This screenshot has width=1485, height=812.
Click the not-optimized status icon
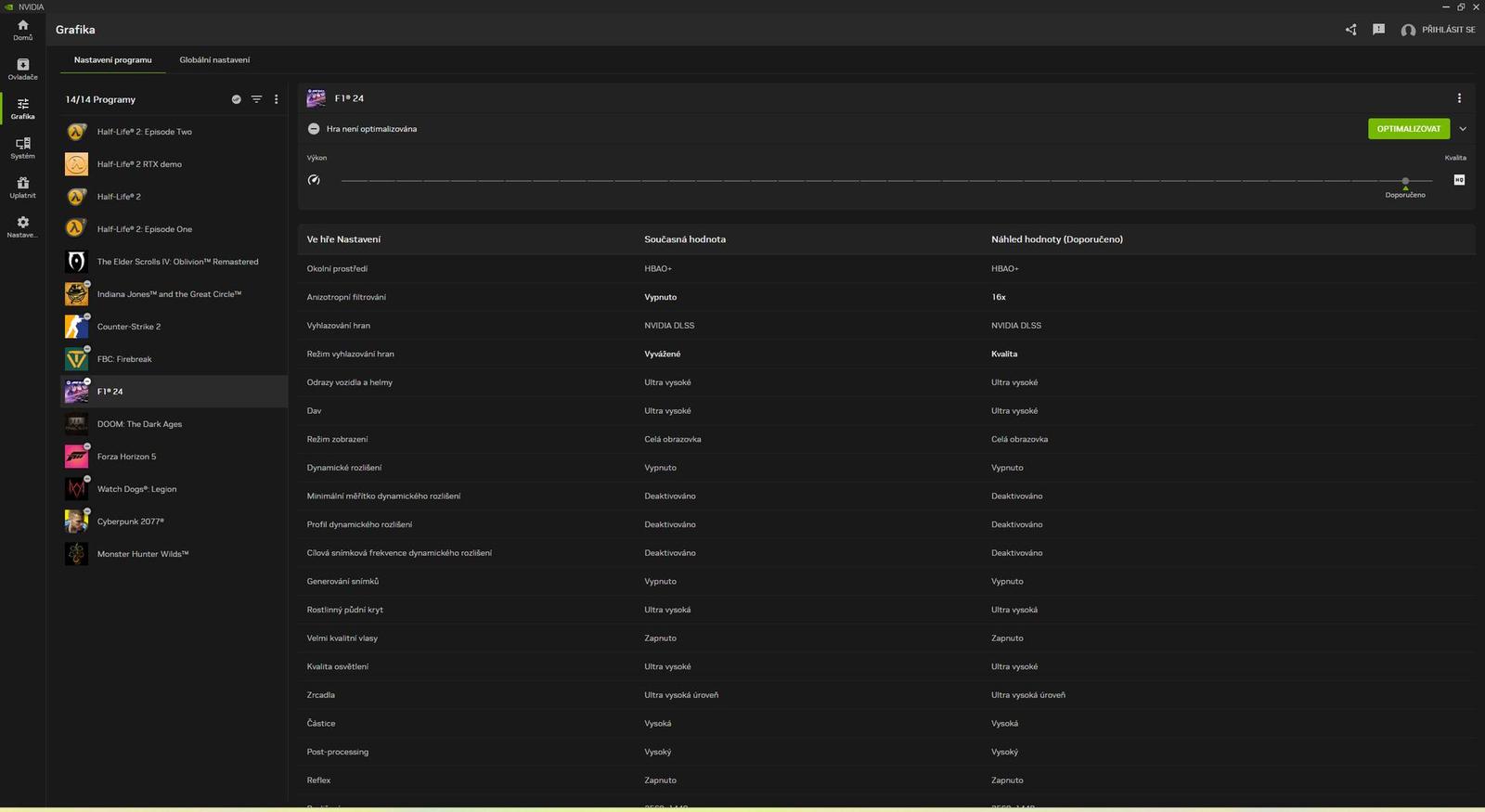314,129
